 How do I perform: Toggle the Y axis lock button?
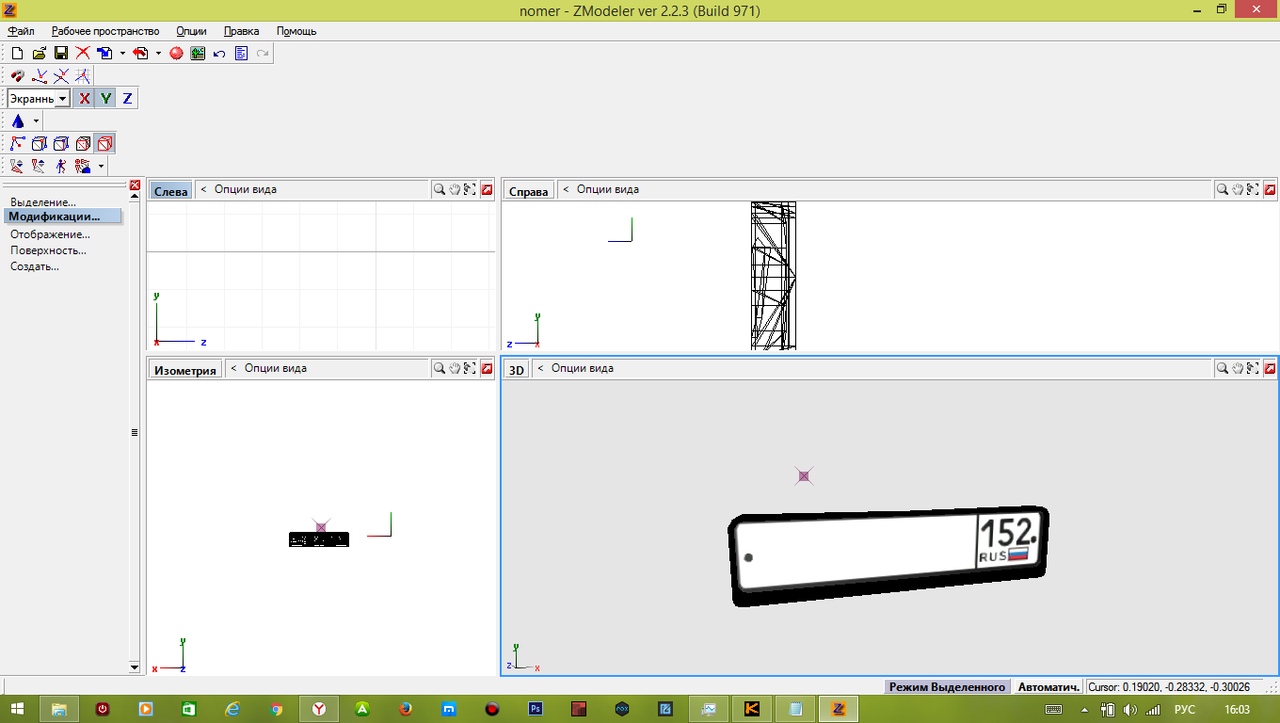[106, 98]
